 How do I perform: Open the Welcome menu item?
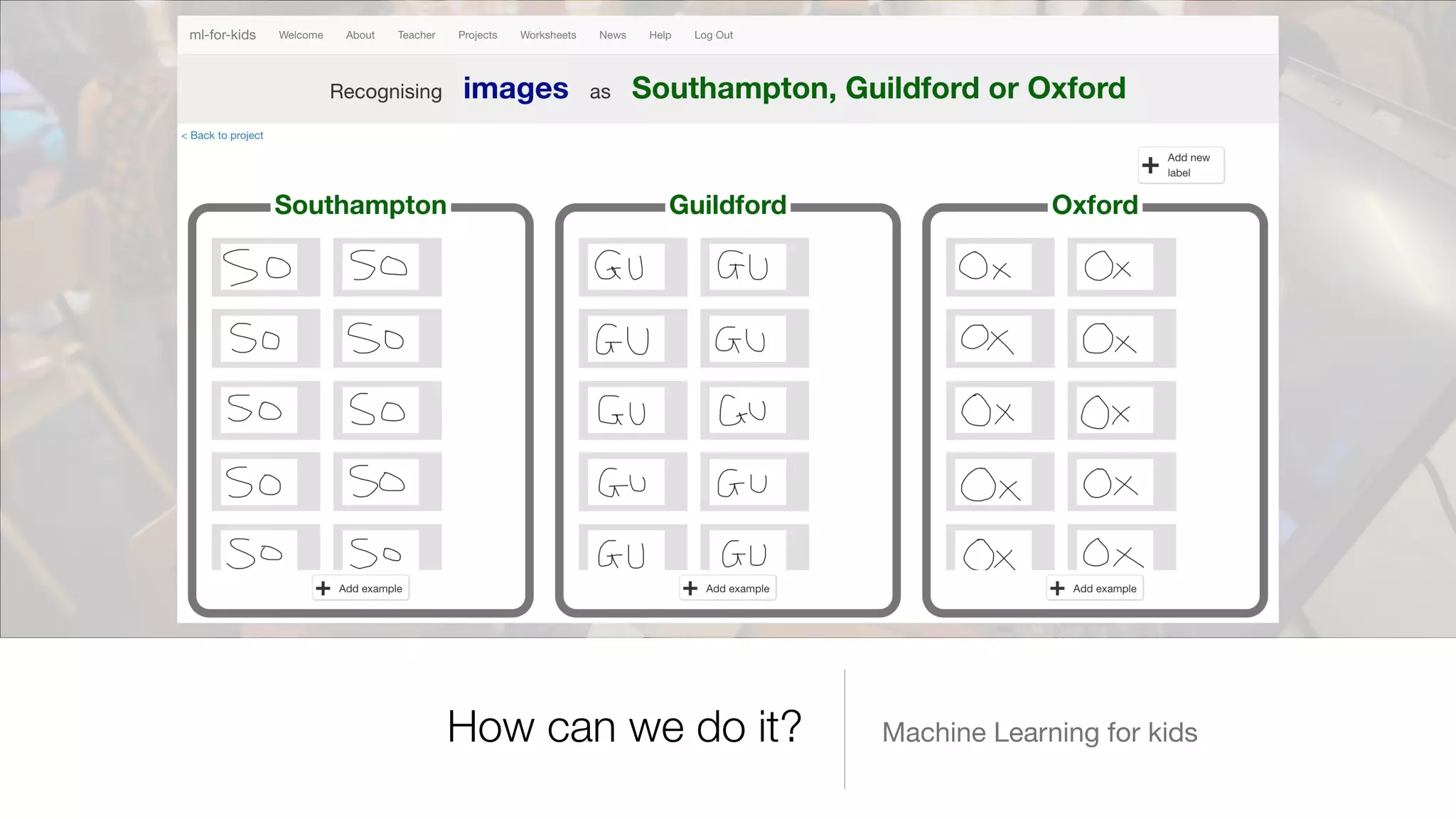pyautogui.click(x=301, y=35)
